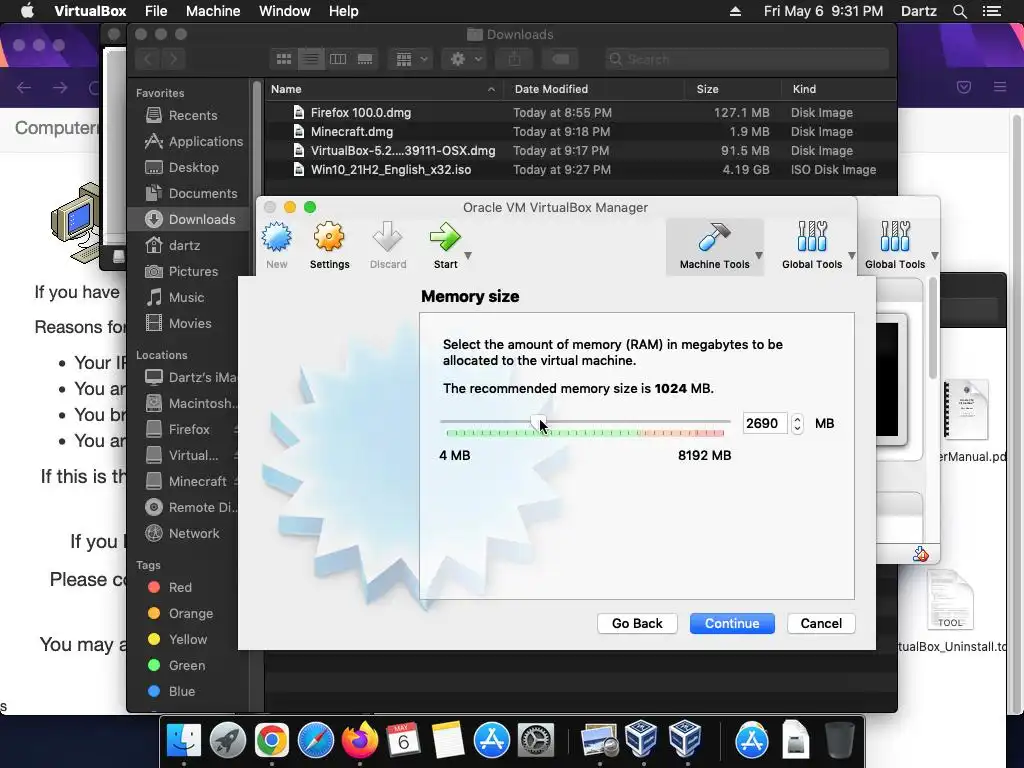Image resolution: width=1024 pixels, height=768 pixels.
Task: Select Downloads in Finder sidebar
Action: point(188,219)
